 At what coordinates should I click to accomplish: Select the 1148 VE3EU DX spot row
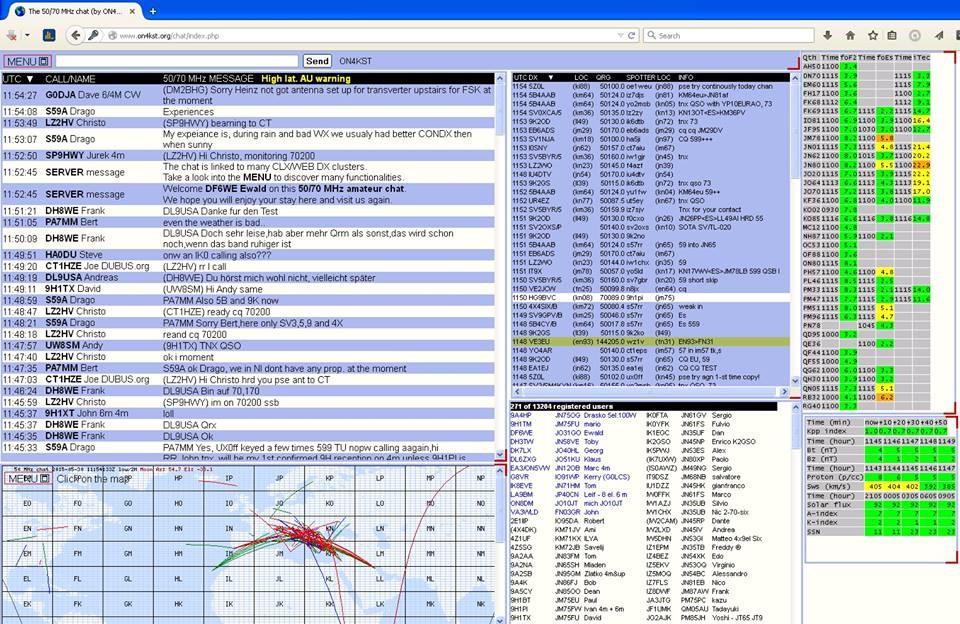point(650,342)
